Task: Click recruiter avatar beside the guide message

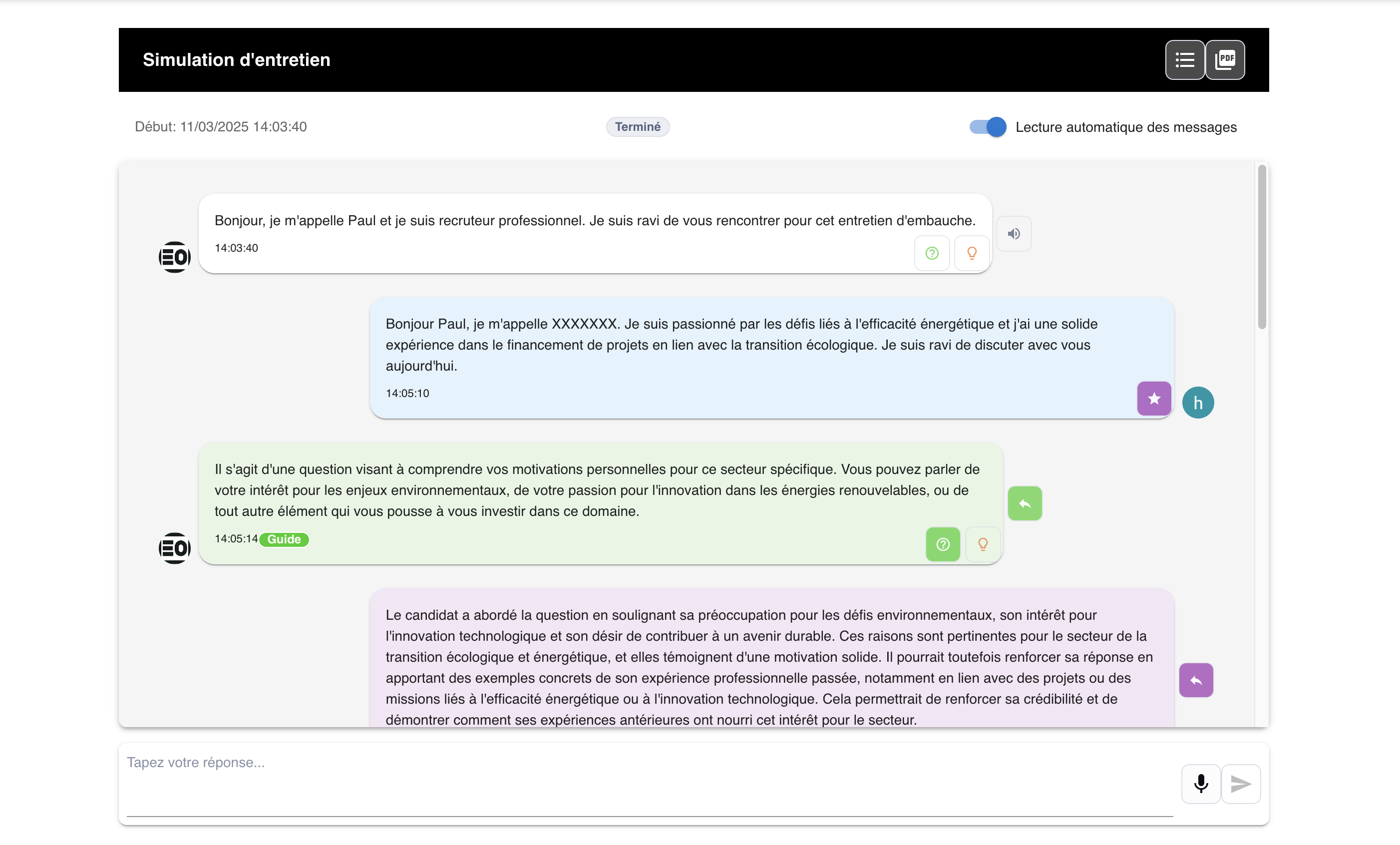Action: click(x=174, y=548)
